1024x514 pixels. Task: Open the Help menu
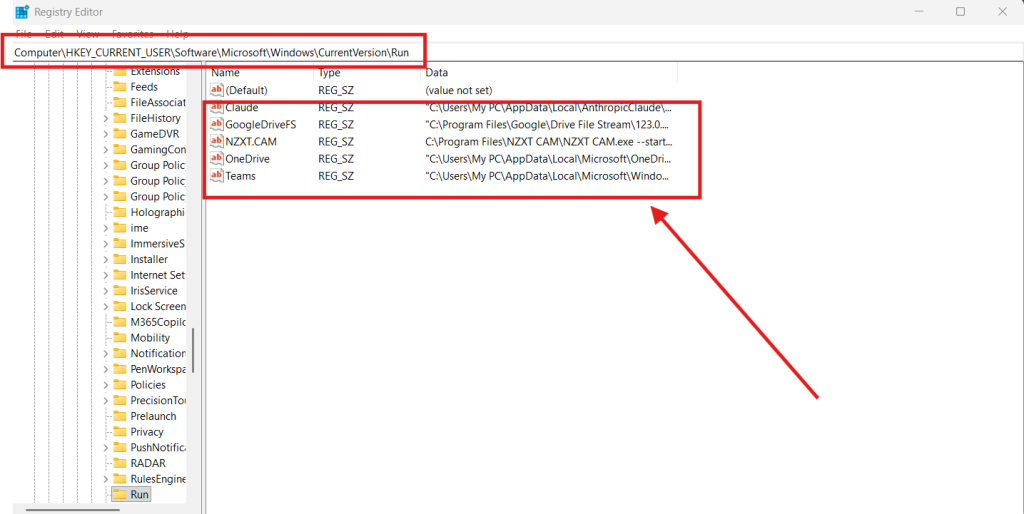coord(178,33)
